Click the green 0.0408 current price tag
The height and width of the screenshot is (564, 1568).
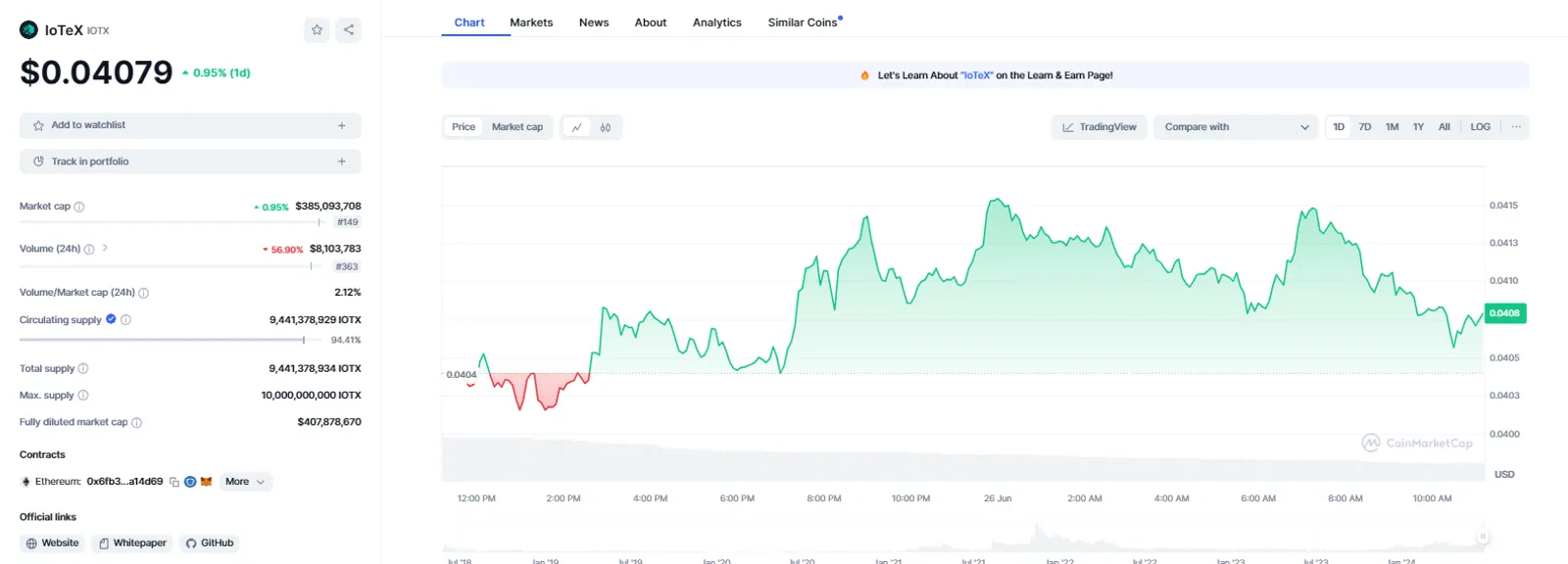[x=1505, y=313]
